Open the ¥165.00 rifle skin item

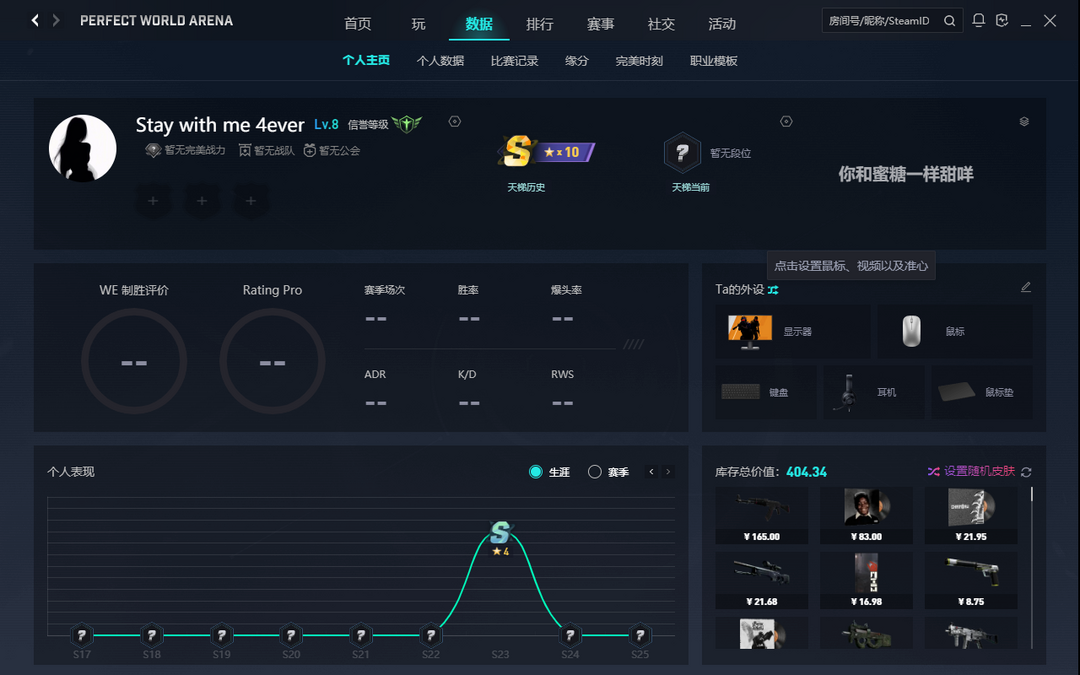pyautogui.click(x=762, y=515)
